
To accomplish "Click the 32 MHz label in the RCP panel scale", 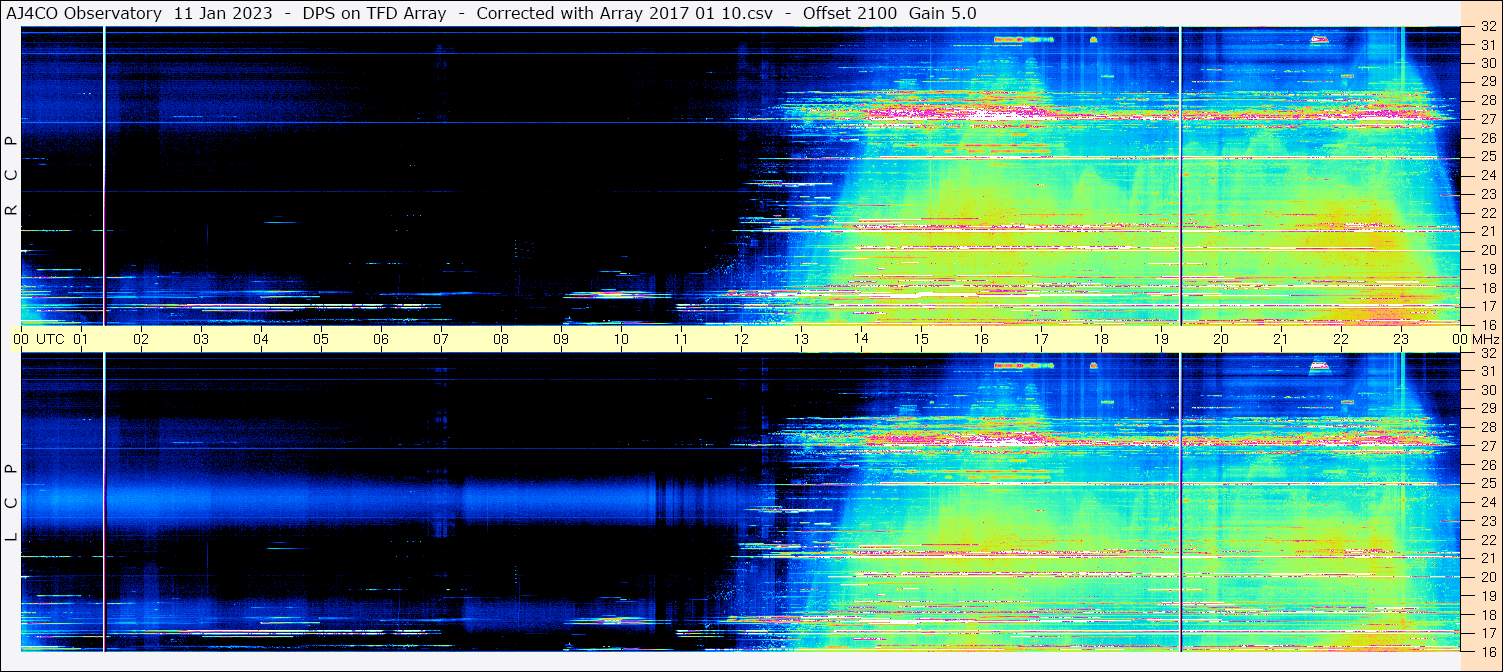I will (x=1487, y=27).
